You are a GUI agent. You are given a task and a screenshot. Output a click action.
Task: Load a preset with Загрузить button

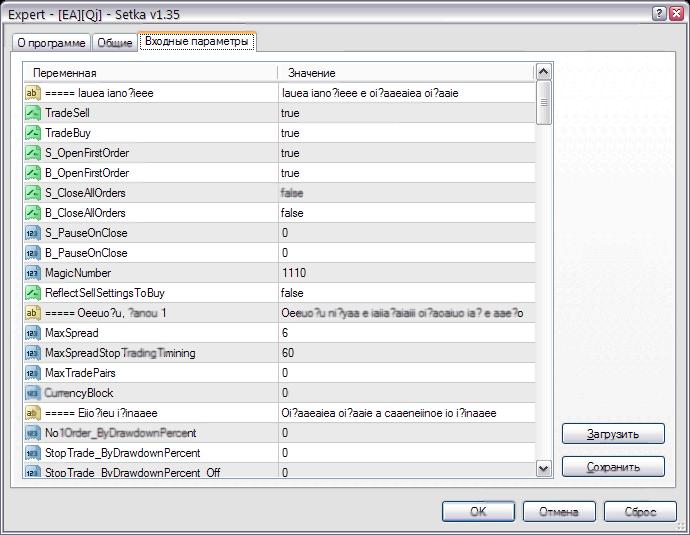613,434
